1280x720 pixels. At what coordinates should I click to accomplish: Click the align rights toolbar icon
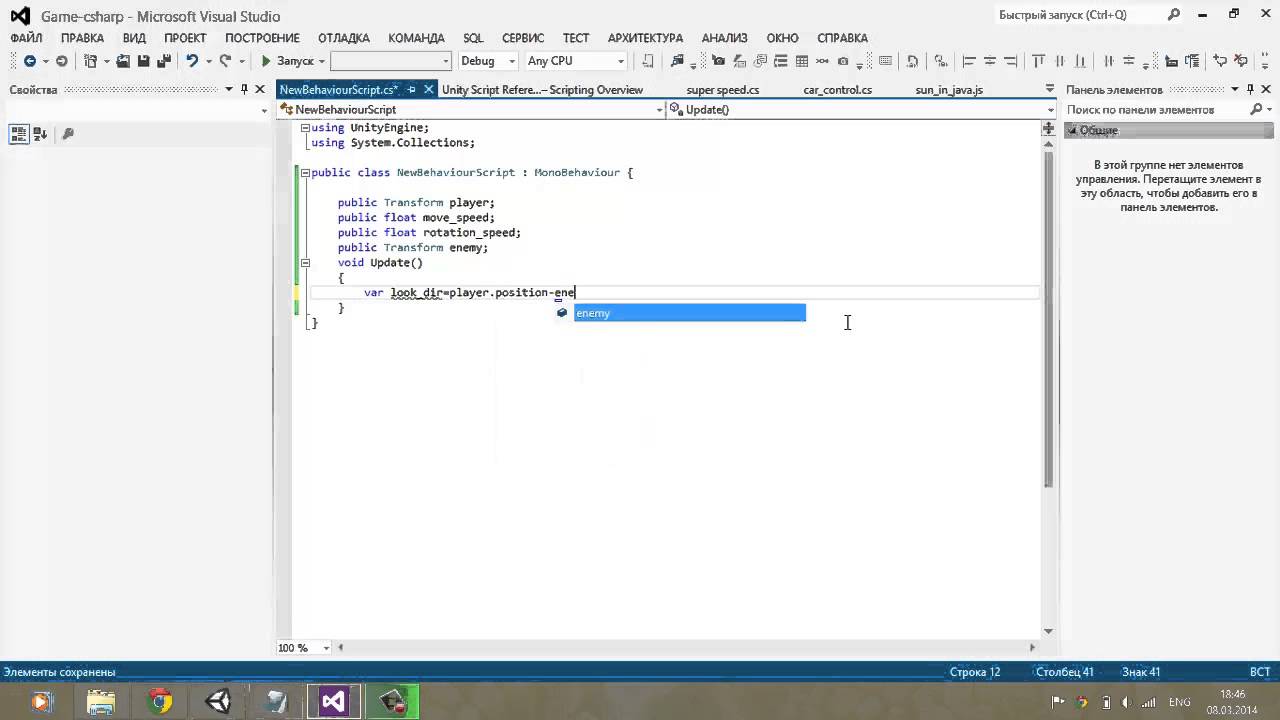[1011, 61]
